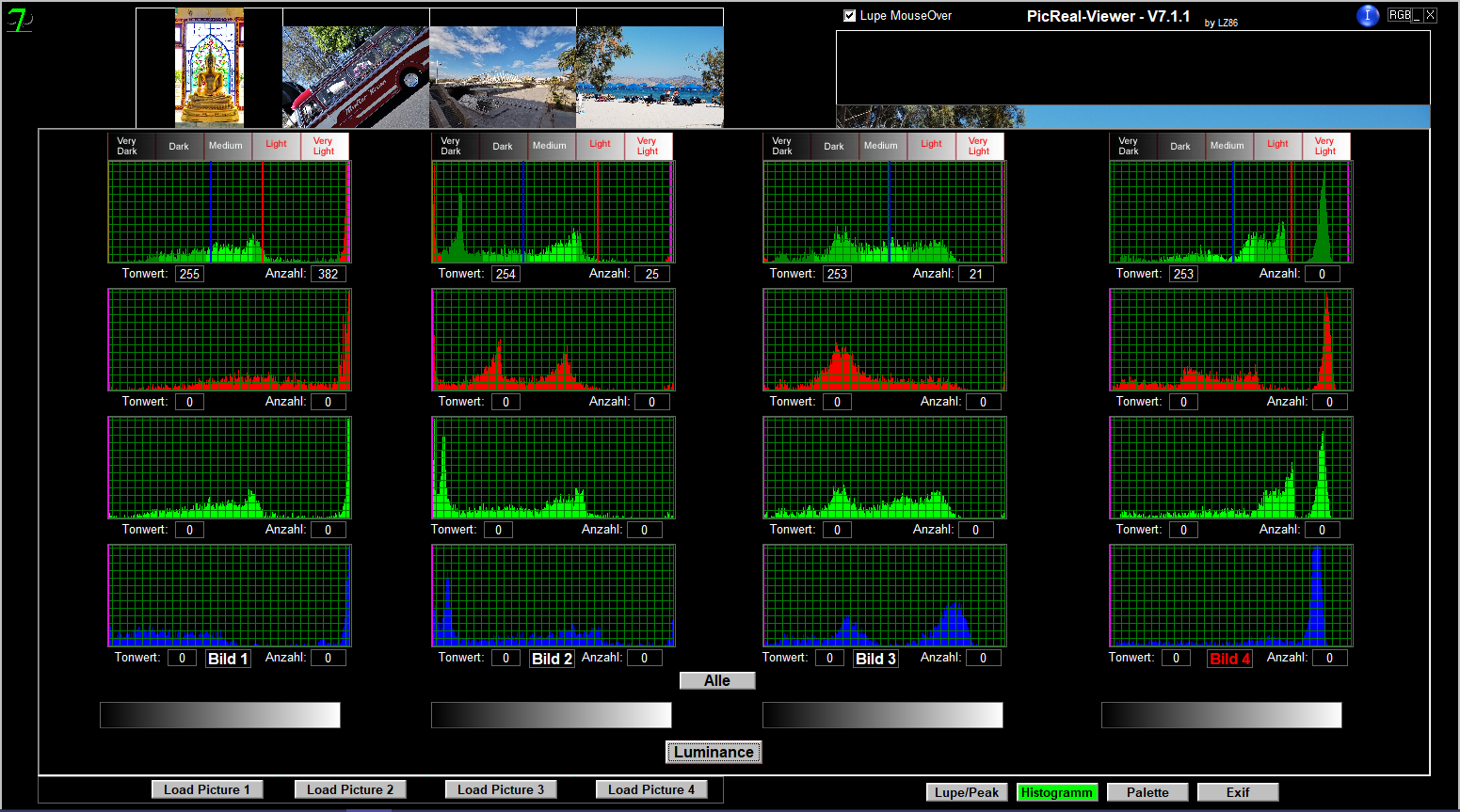Click the RGB mode icon
This screenshot has width=1460, height=812.
pyautogui.click(x=1399, y=15)
